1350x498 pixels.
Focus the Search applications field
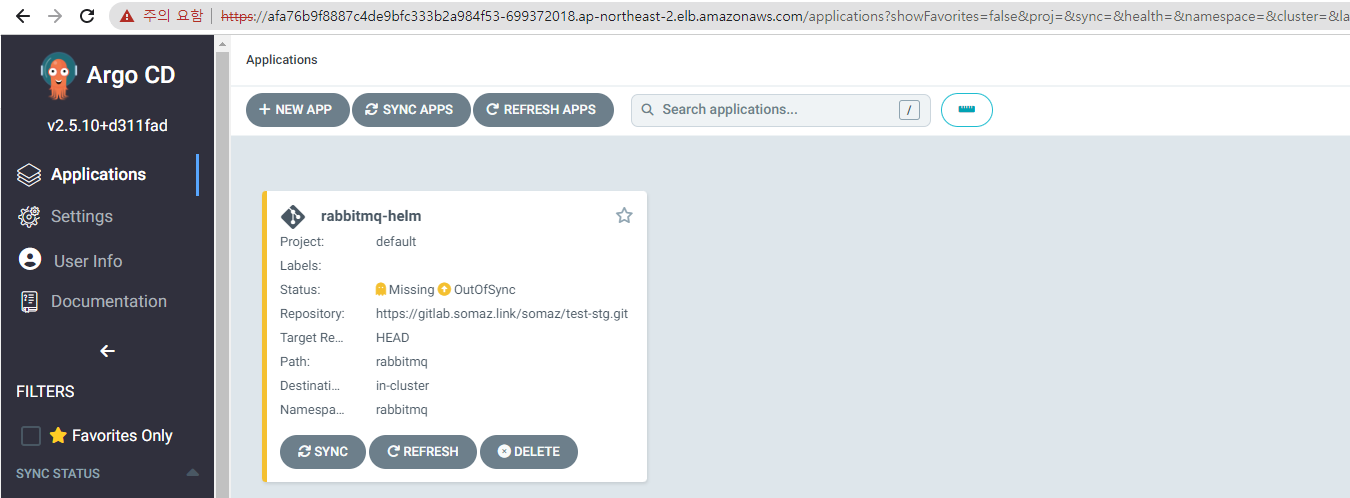(780, 110)
